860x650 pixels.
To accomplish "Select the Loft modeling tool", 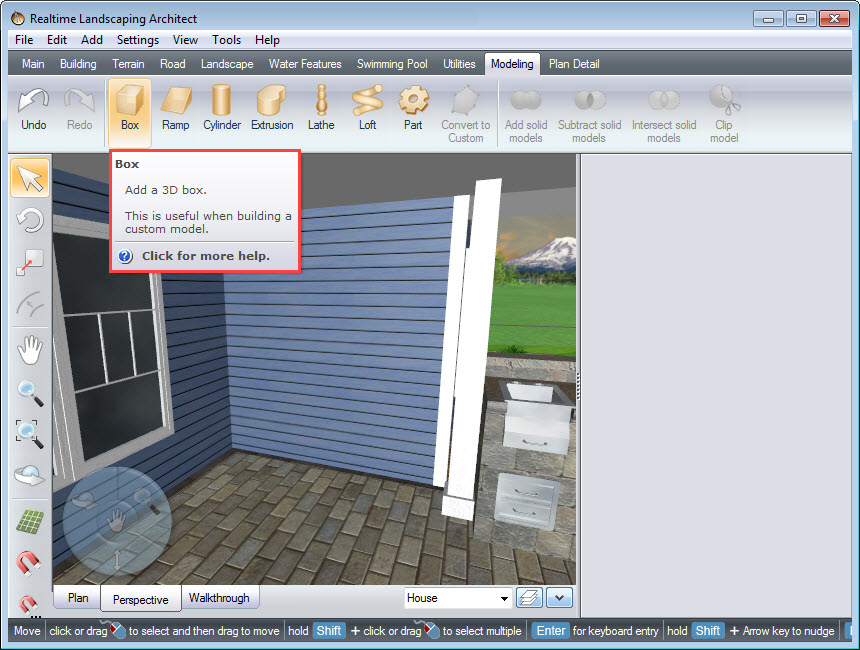I will click(367, 110).
